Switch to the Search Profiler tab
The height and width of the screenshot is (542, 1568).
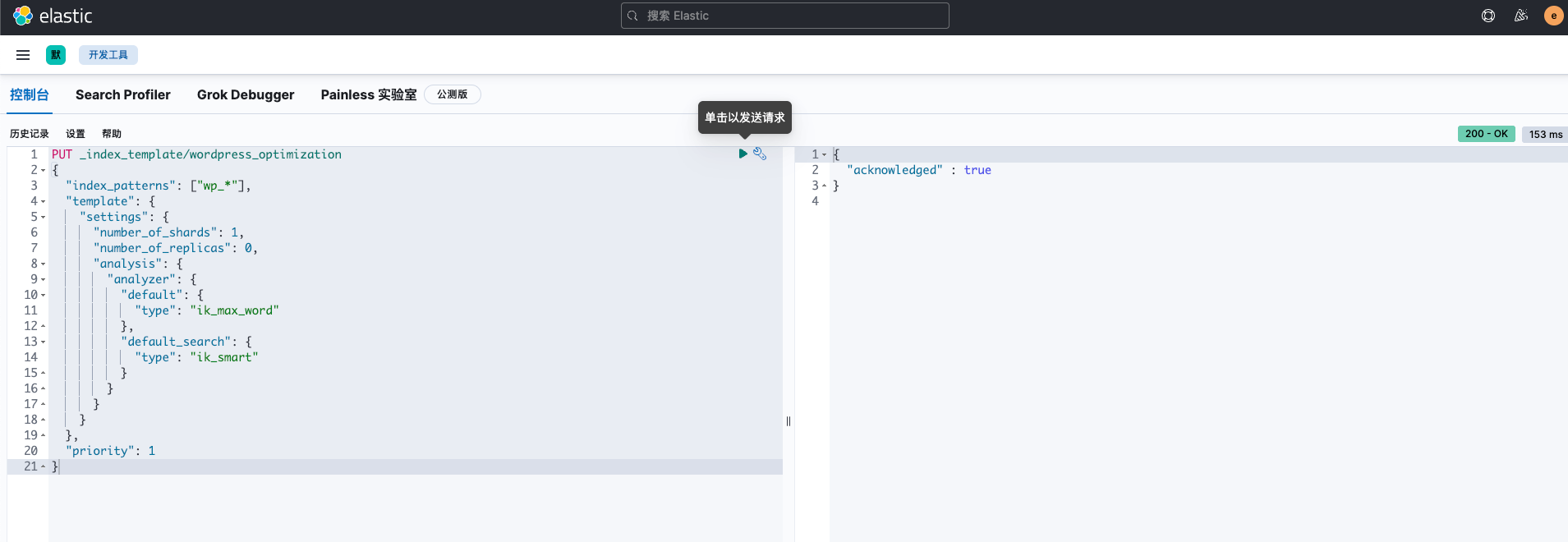(123, 94)
